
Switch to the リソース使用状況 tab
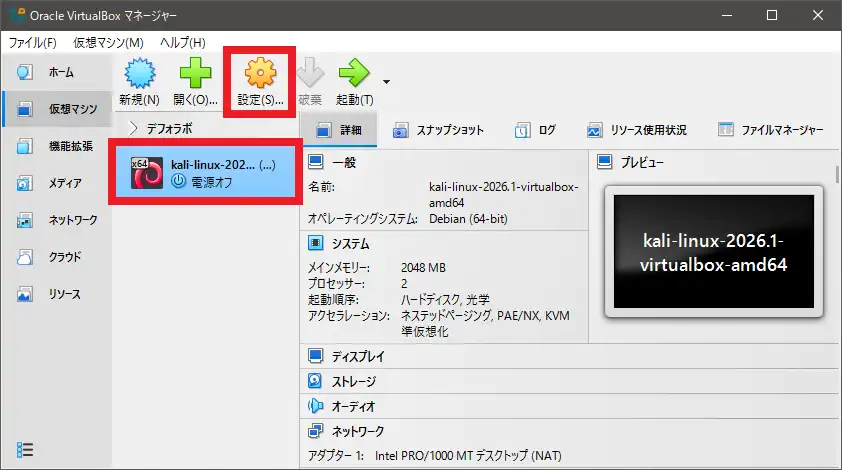[x=636, y=130]
